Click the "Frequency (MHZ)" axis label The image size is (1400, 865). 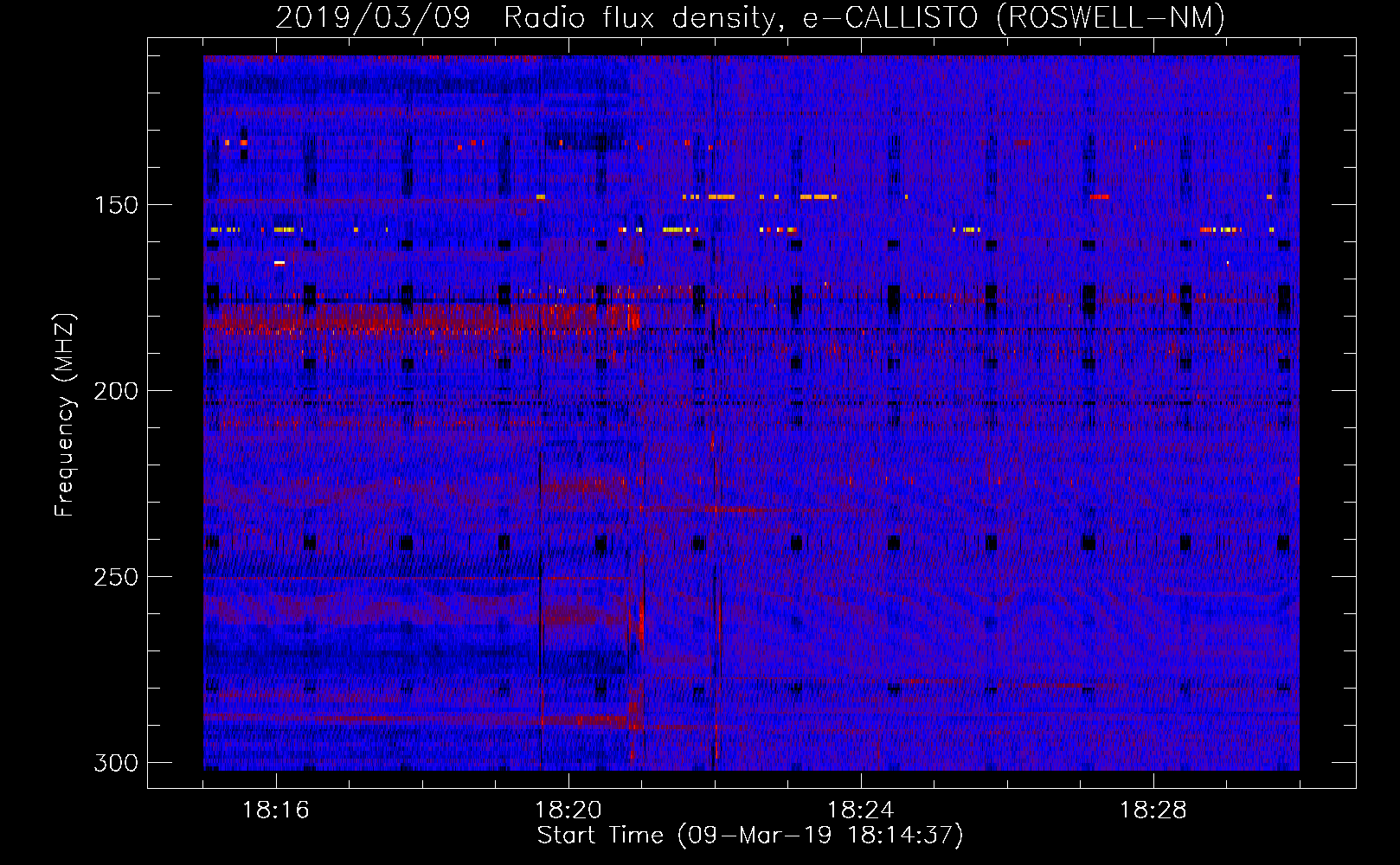(65, 415)
